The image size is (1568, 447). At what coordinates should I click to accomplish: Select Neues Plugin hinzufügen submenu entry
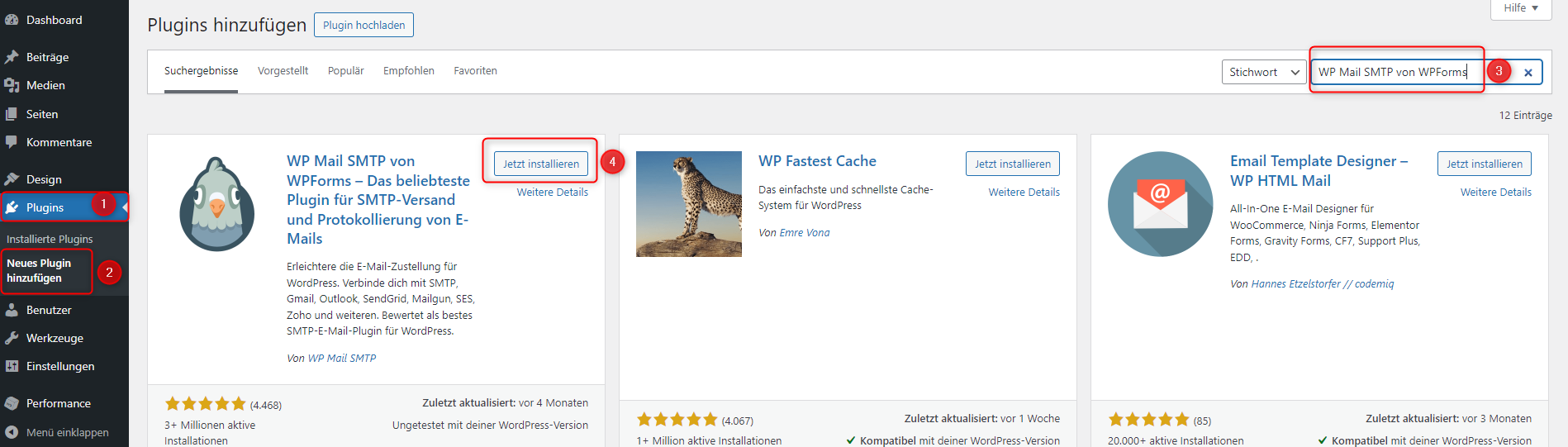tap(39, 270)
